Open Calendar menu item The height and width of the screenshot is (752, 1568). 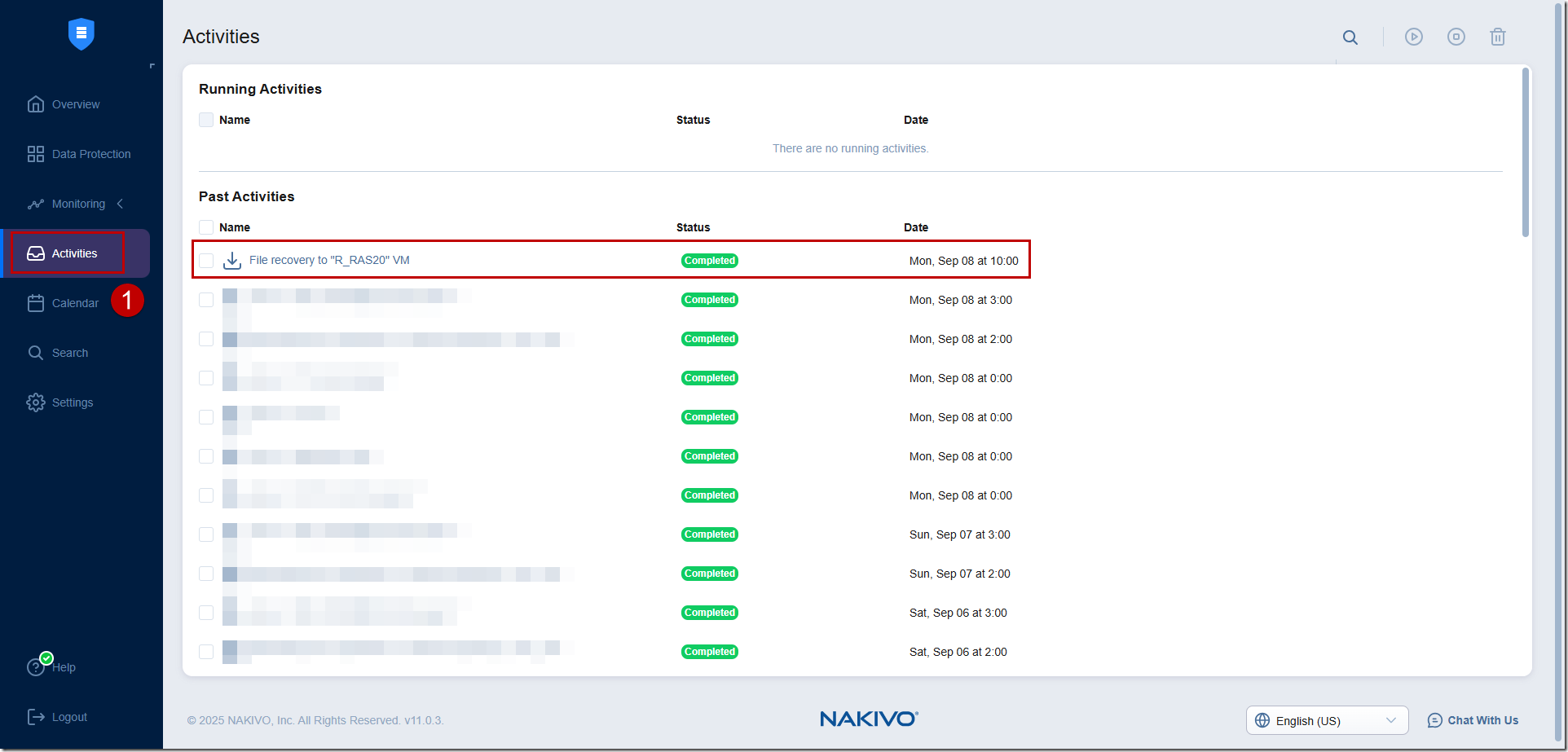coord(75,303)
